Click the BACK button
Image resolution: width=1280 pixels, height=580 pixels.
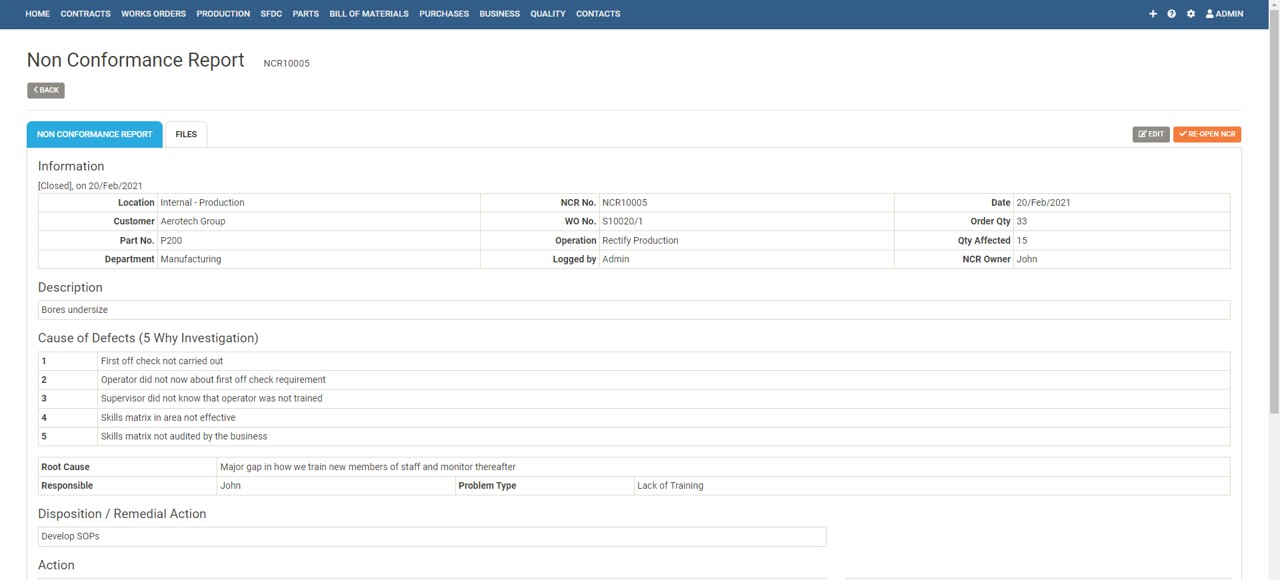(45, 90)
